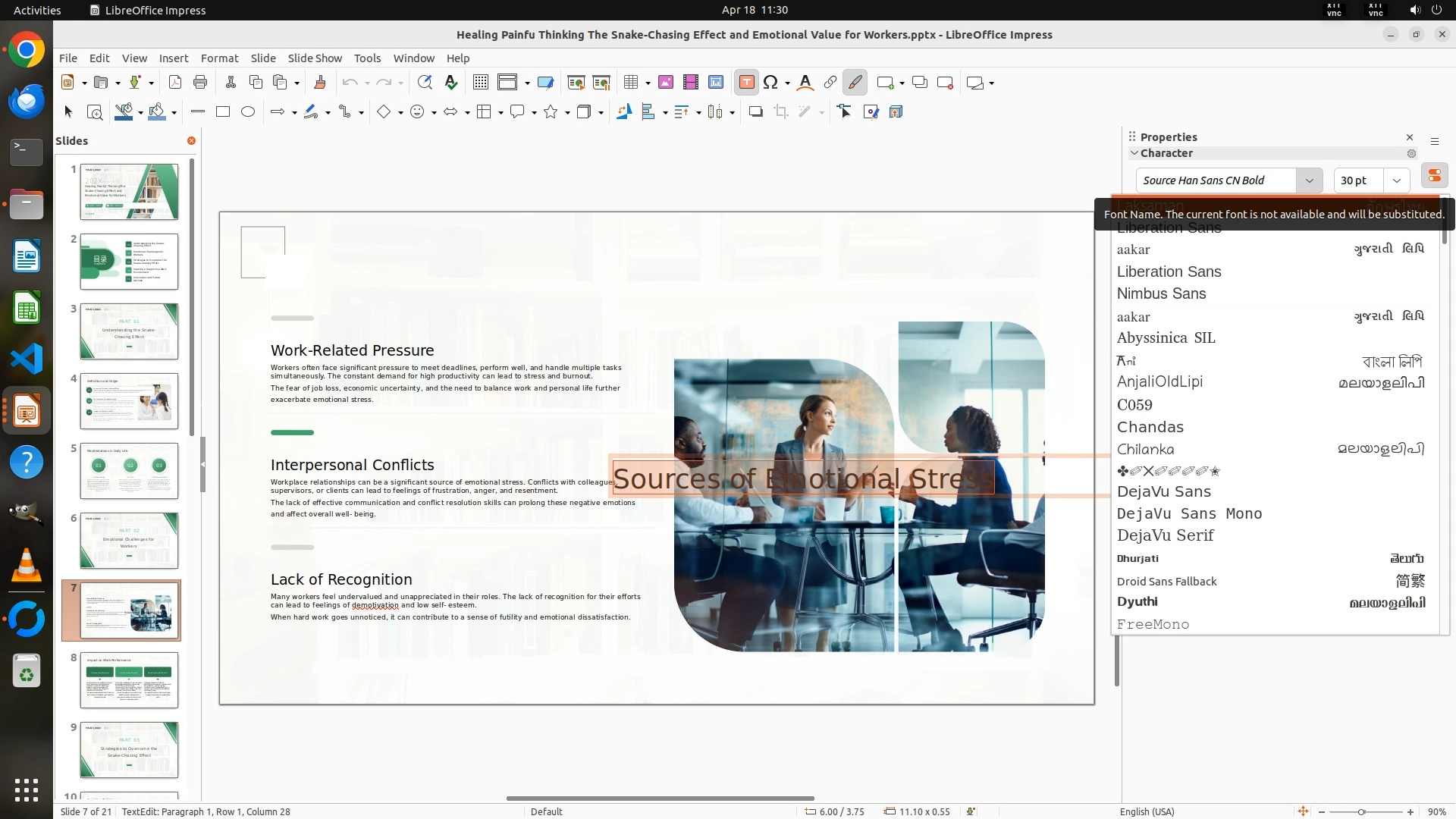Click the Display Grid icon

480,83
